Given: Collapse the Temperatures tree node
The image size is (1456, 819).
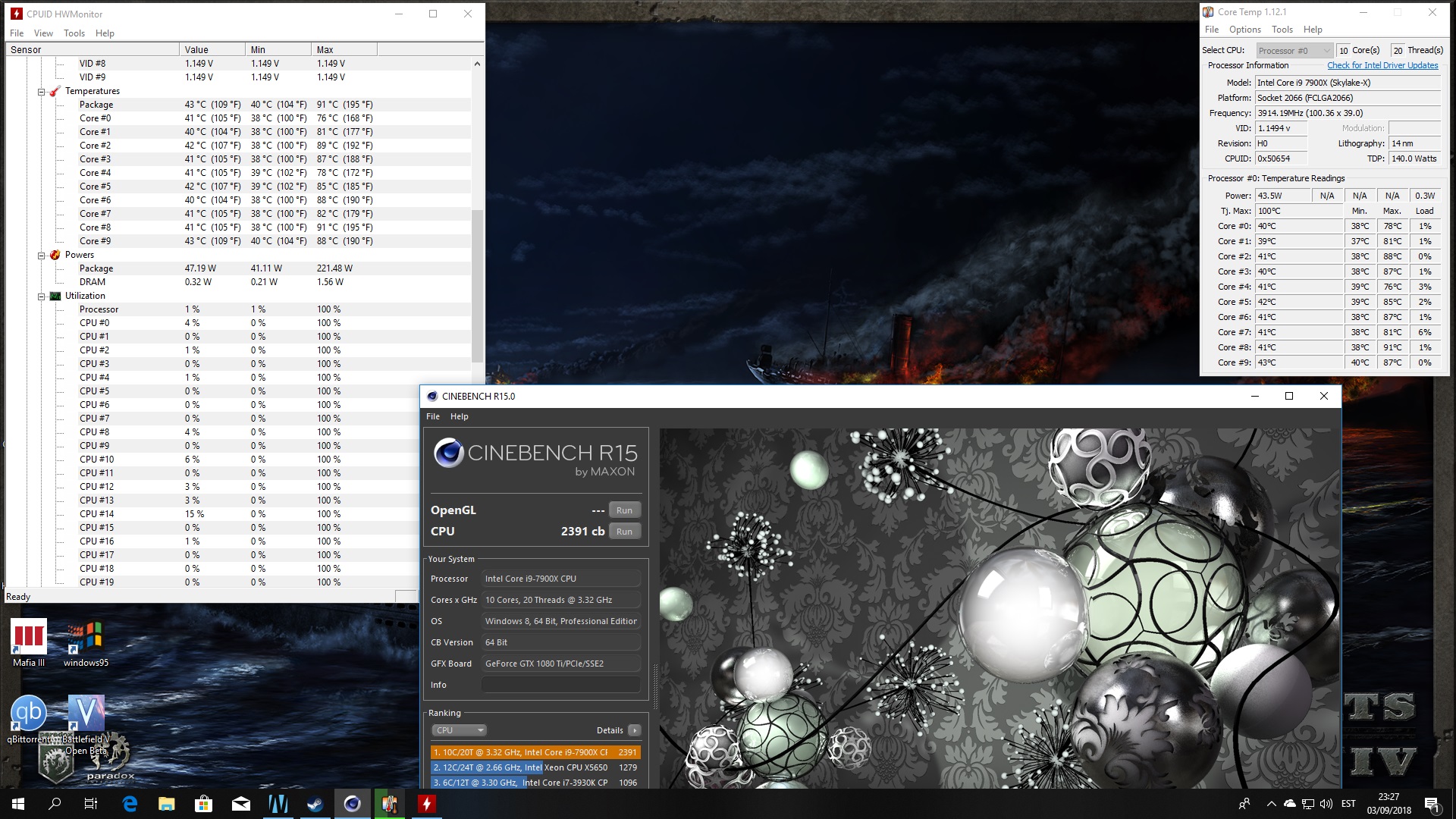Looking at the screenshot, I should (x=42, y=92).
